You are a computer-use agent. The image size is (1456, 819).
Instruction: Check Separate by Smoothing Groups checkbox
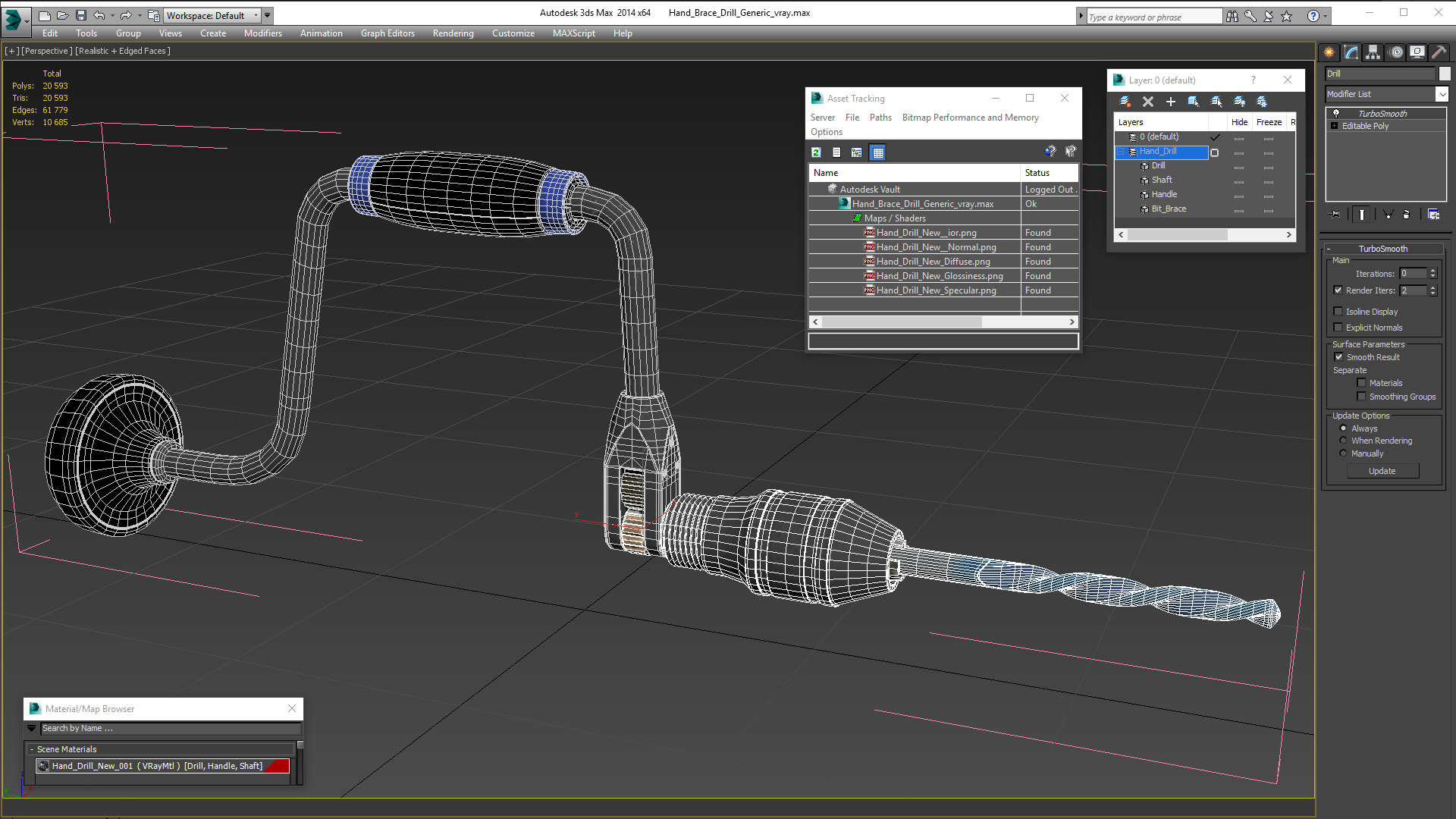point(1361,396)
